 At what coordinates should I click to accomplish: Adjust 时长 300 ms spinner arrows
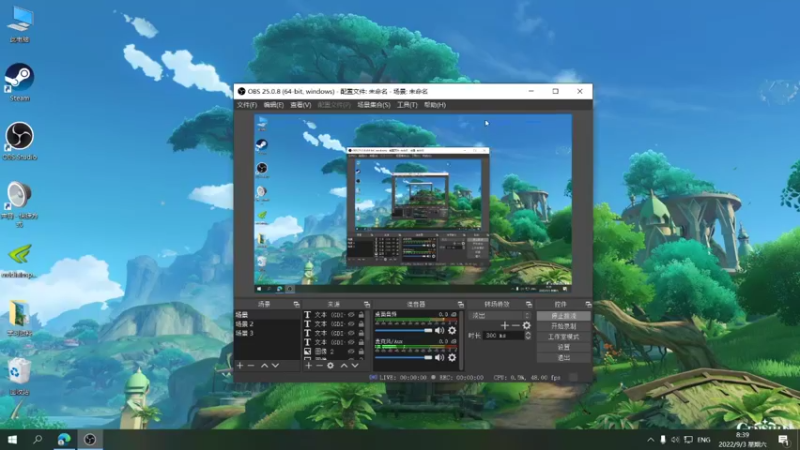pyautogui.click(x=528, y=335)
